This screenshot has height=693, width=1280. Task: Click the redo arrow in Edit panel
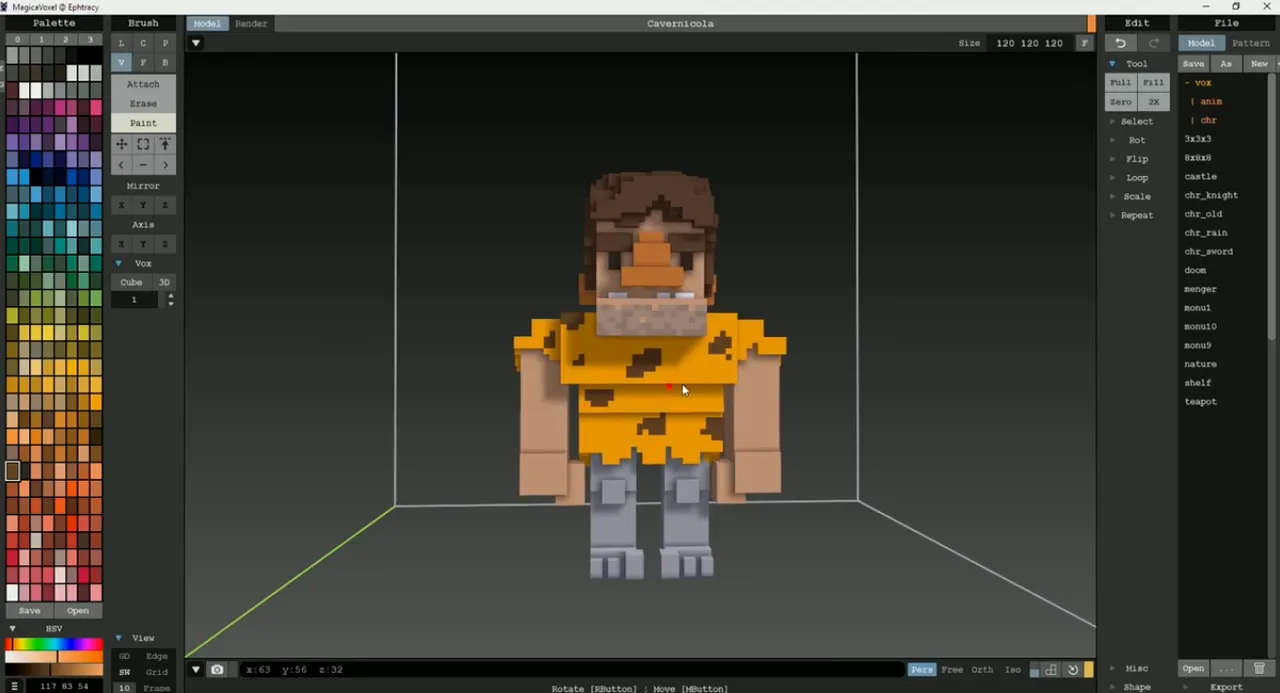tap(1154, 43)
